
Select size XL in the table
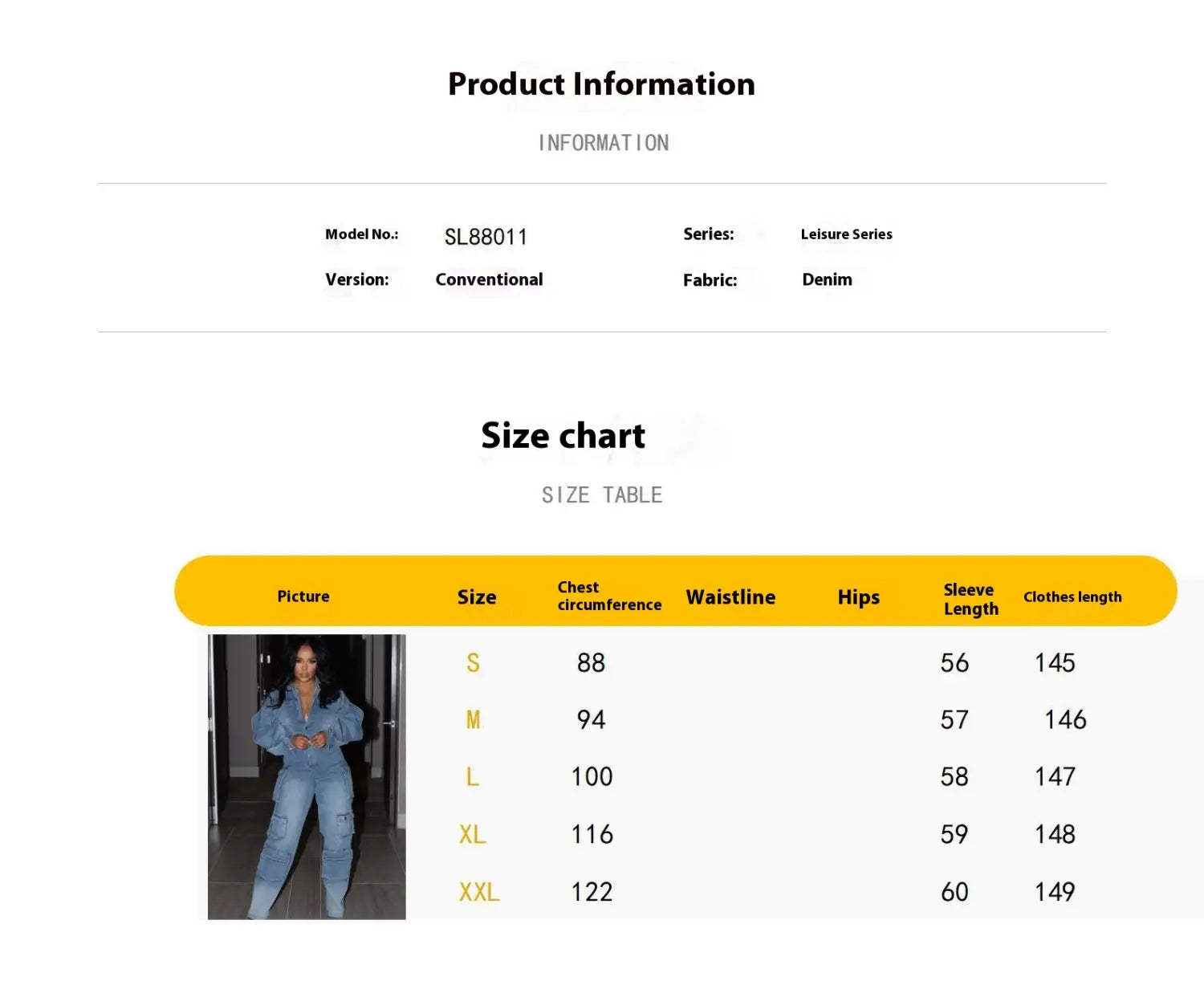coord(472,835)
